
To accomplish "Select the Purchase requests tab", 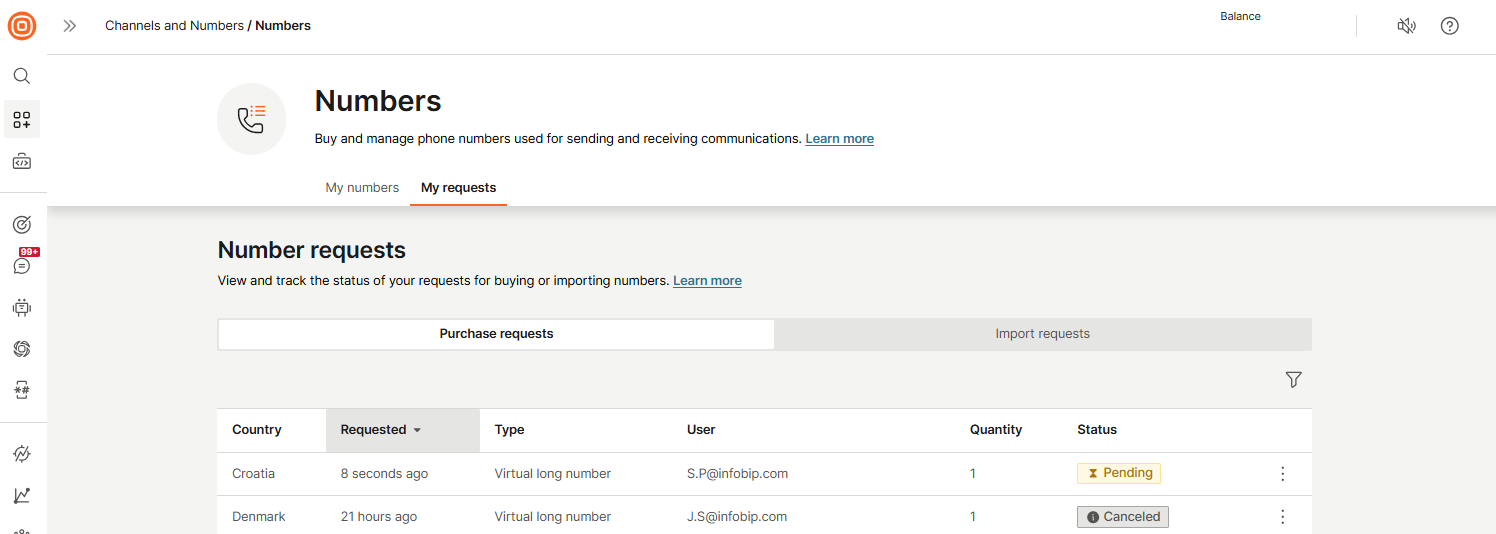I will coord(496,334).
